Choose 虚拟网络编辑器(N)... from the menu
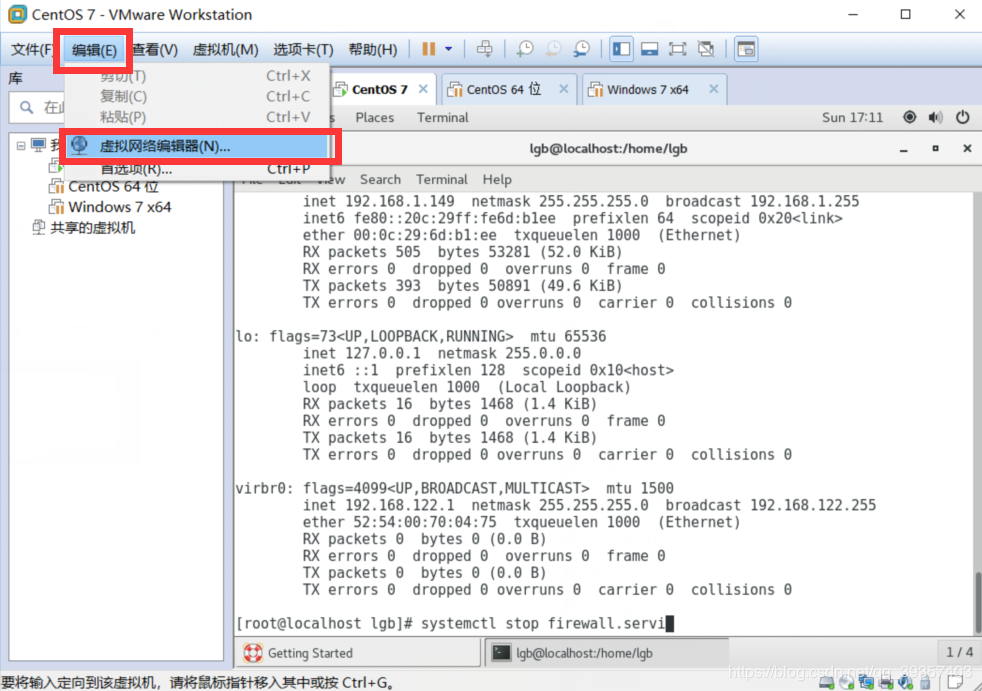This screenshot has width=982, height=691. click(x=197, y=146)
